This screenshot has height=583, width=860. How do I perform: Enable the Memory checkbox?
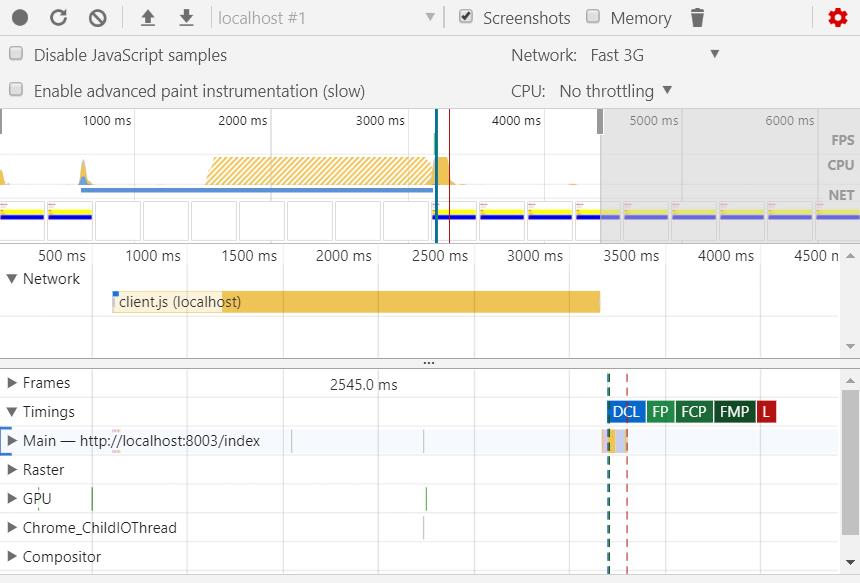click(593, 17)
